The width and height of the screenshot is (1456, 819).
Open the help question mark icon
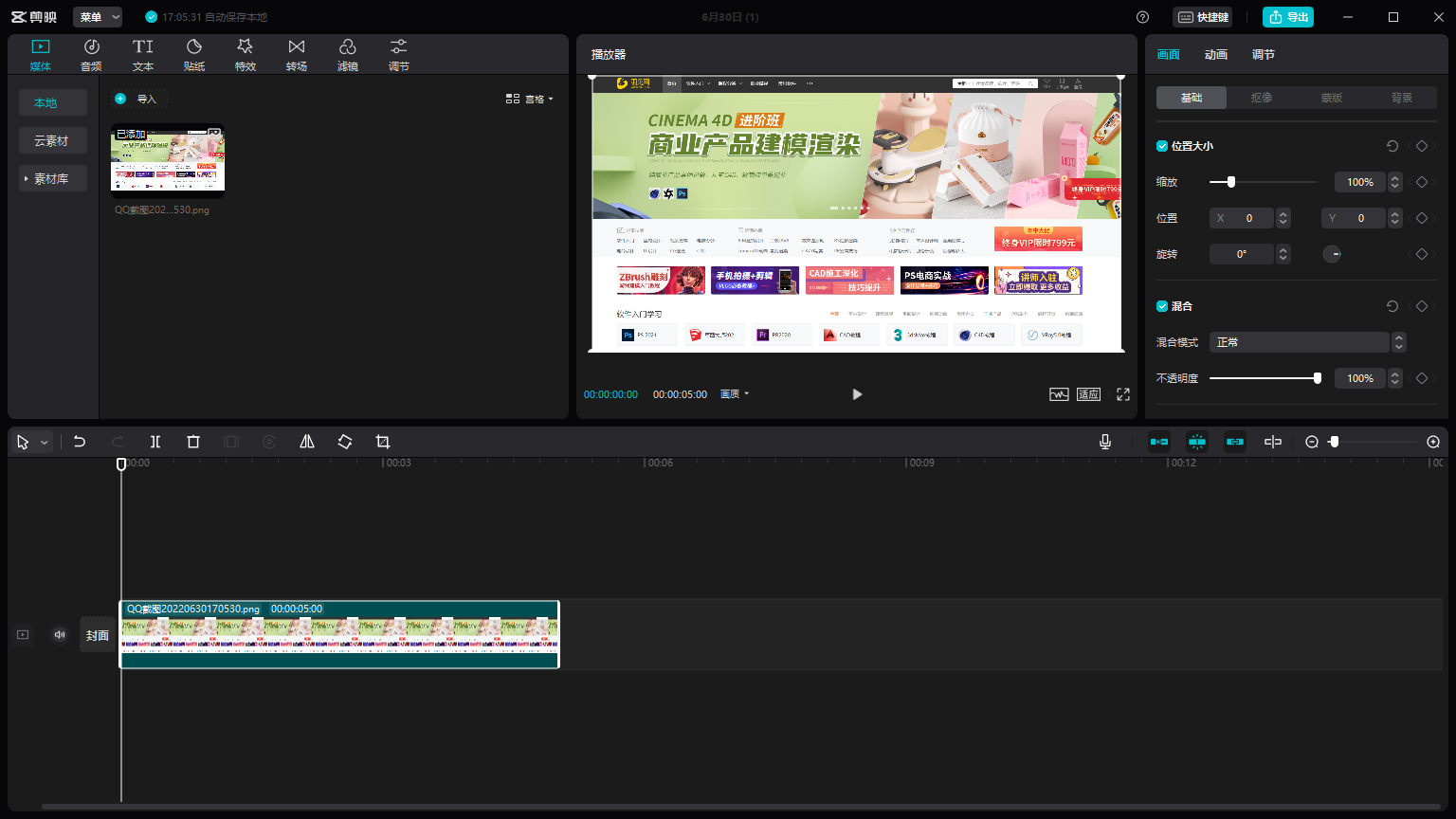[x=1142, y=17]
